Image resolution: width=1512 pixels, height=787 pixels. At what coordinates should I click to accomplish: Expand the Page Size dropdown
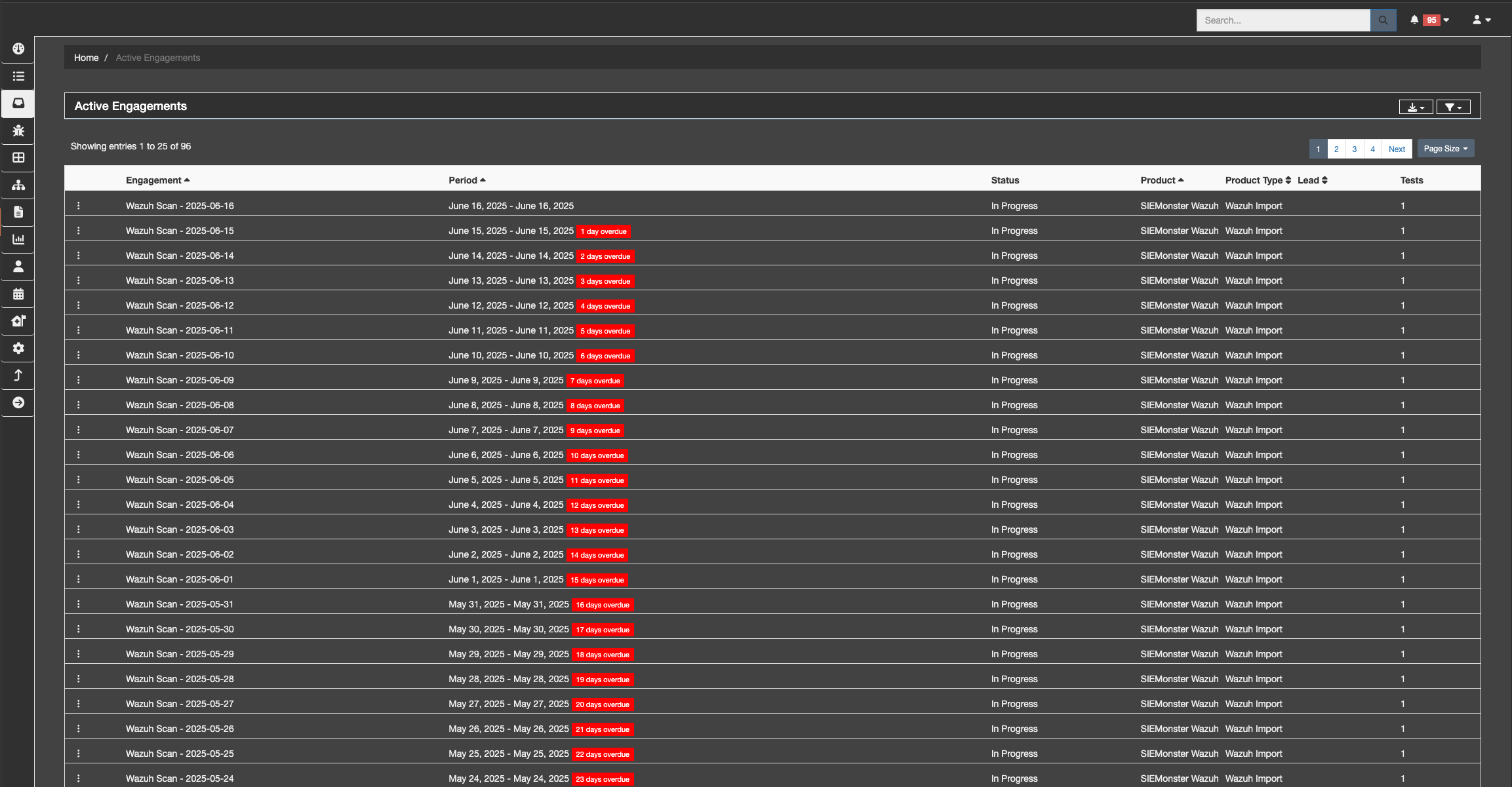1445,149
